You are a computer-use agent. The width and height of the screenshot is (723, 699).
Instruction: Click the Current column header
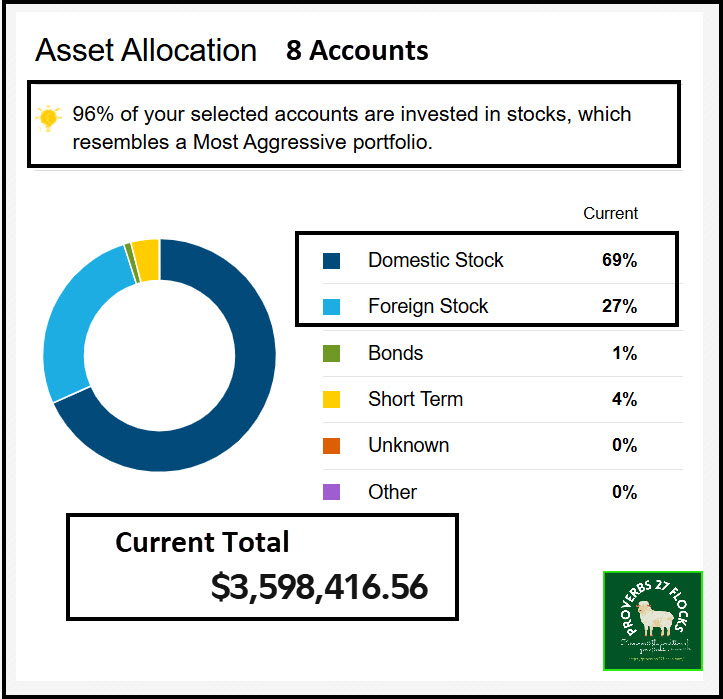click(x=610, y=213)
